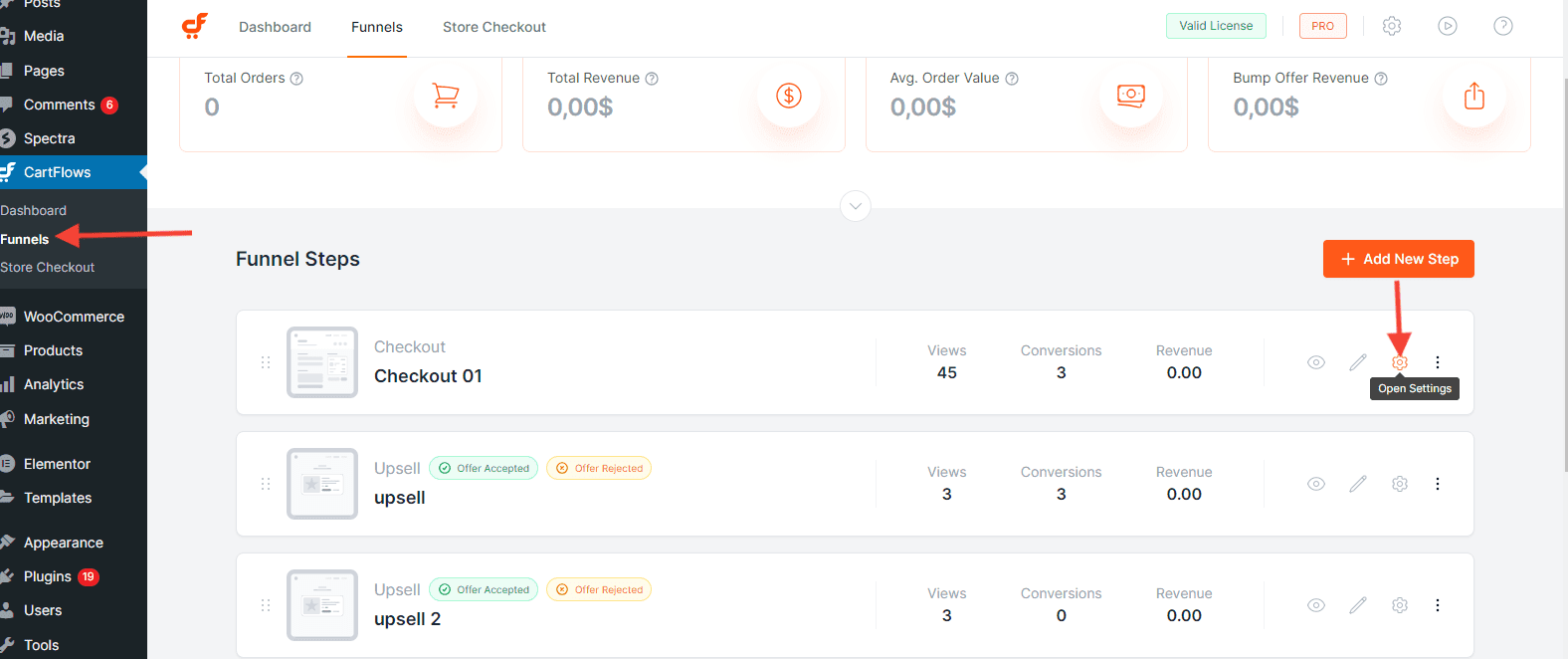The image size is (1568, 659).
Task: Switch to the Store Checkout tab
Action: click(493, 27)
